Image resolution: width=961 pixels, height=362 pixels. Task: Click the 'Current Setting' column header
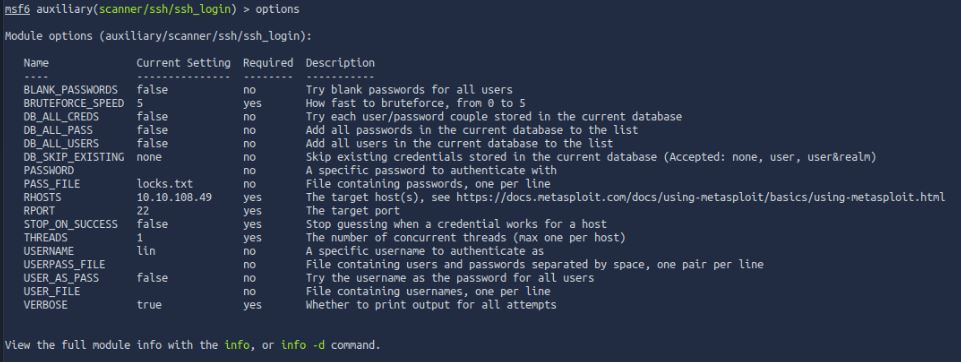point(183,62)
